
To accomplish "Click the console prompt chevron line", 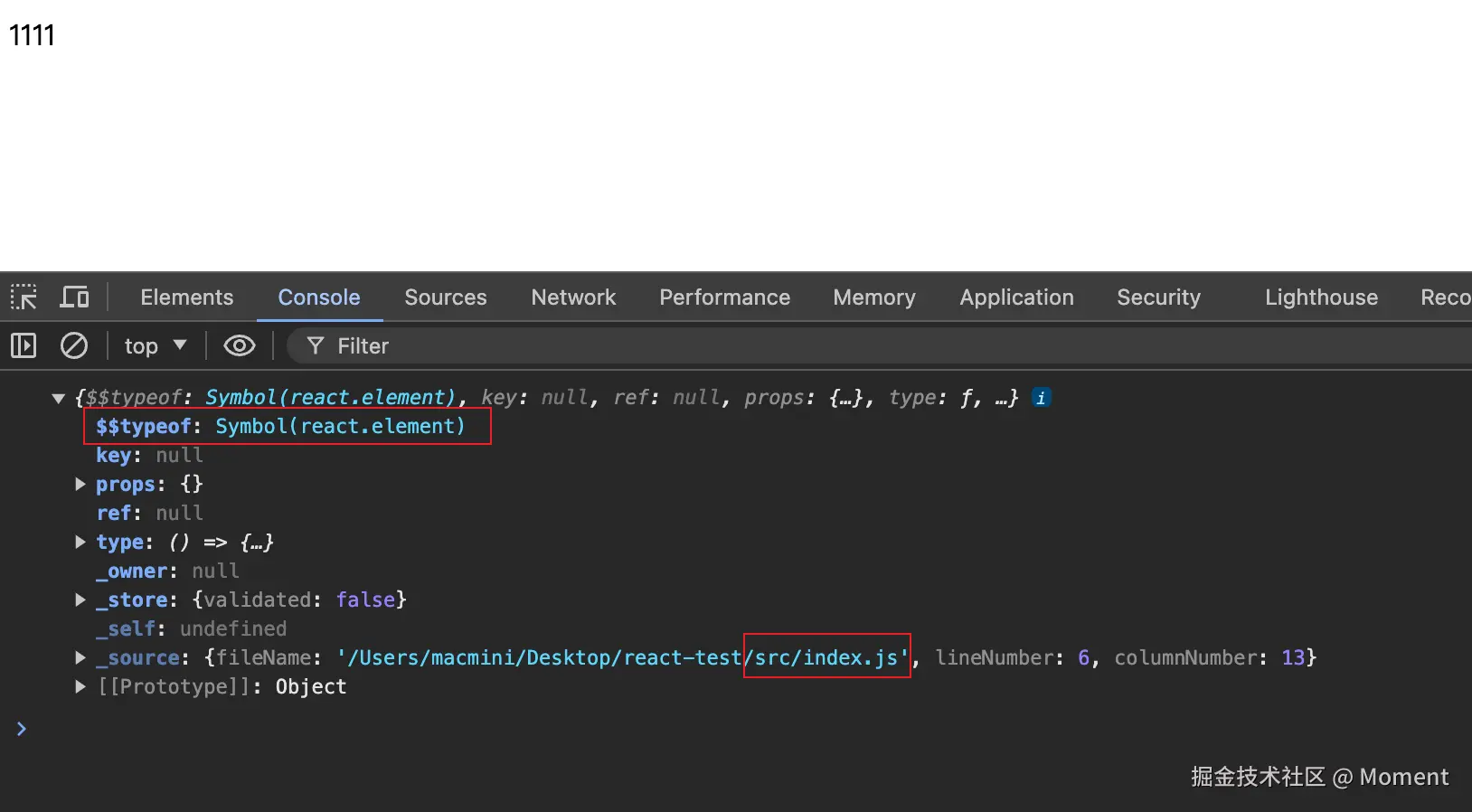I will [x=362, y=729].
